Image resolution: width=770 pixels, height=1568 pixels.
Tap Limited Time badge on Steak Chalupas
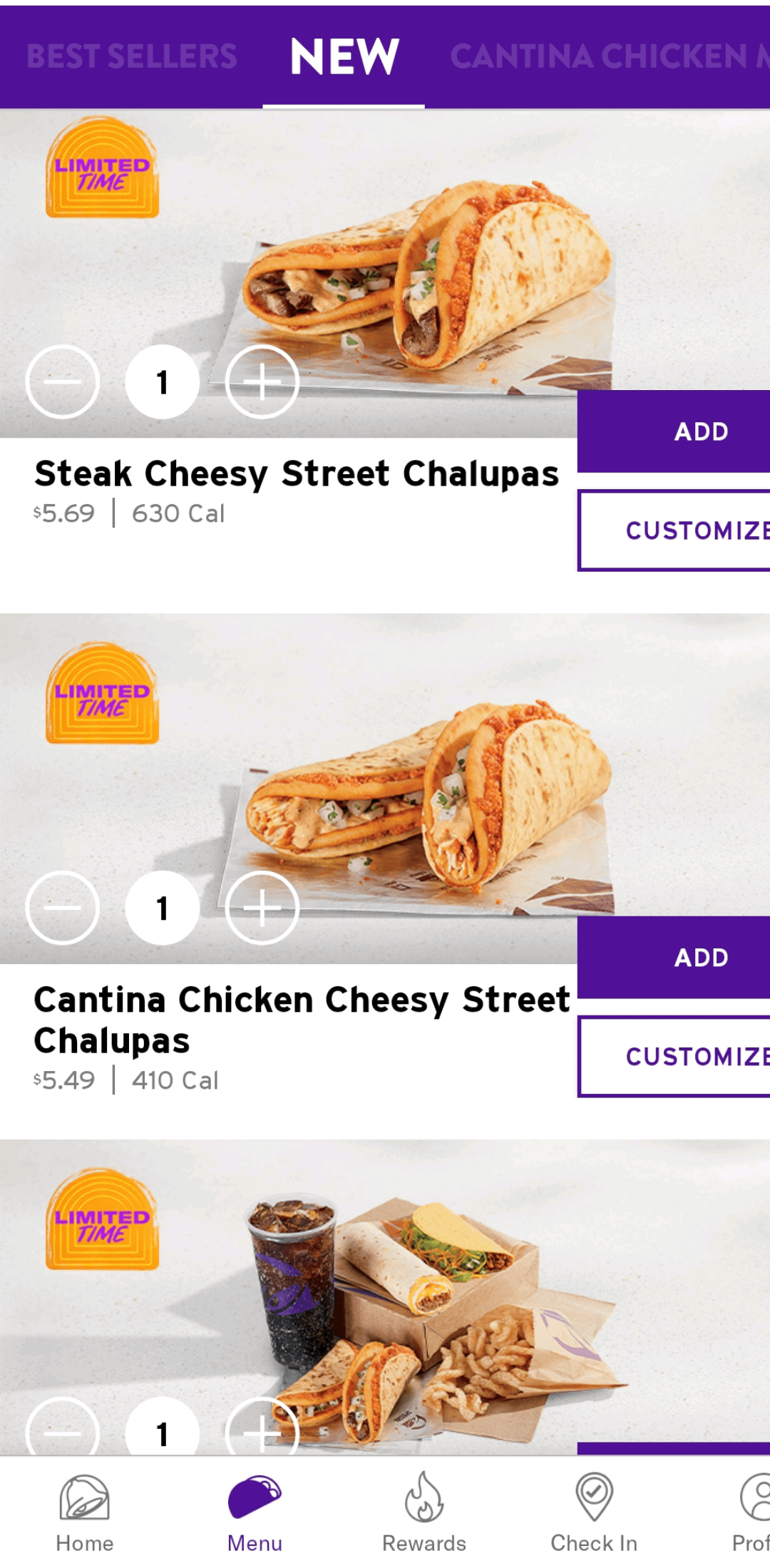click(102, 168)
